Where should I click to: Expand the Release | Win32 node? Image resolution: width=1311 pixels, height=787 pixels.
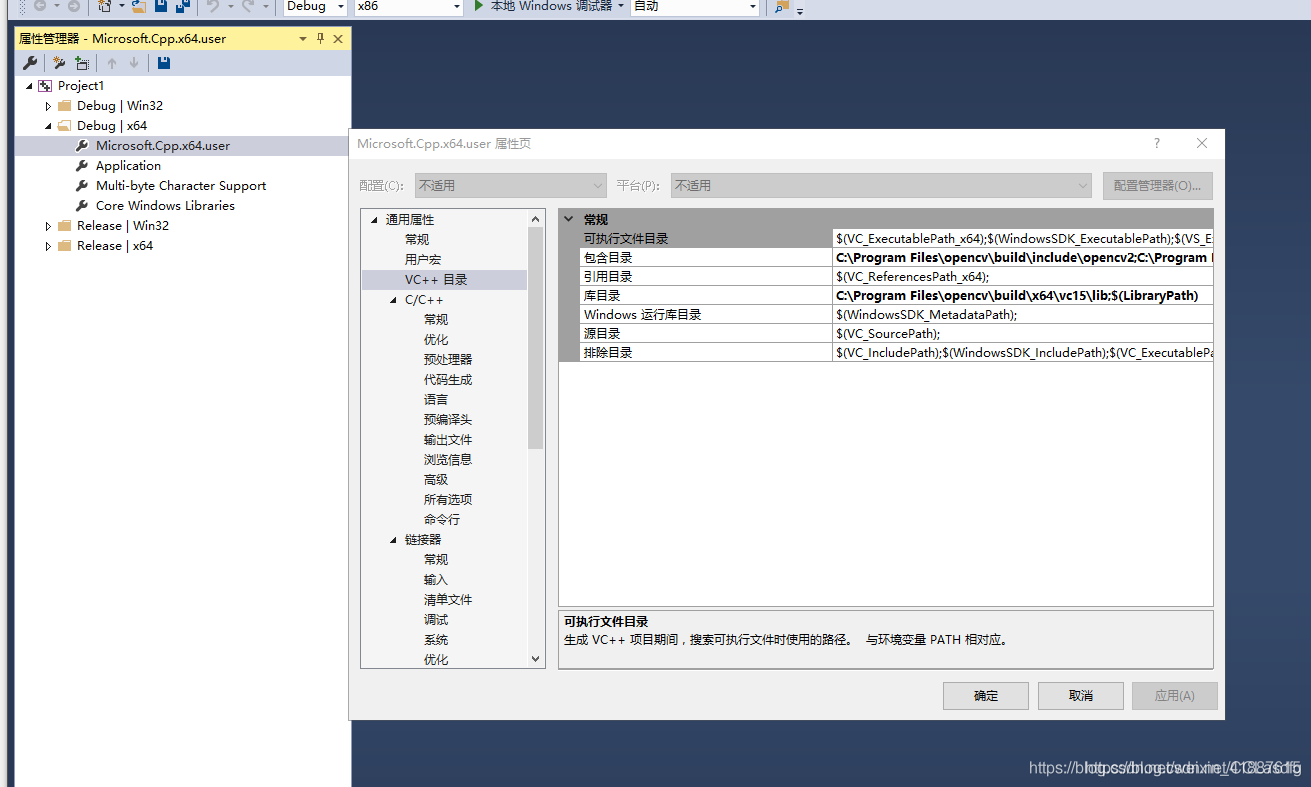(x=48, y=226)
